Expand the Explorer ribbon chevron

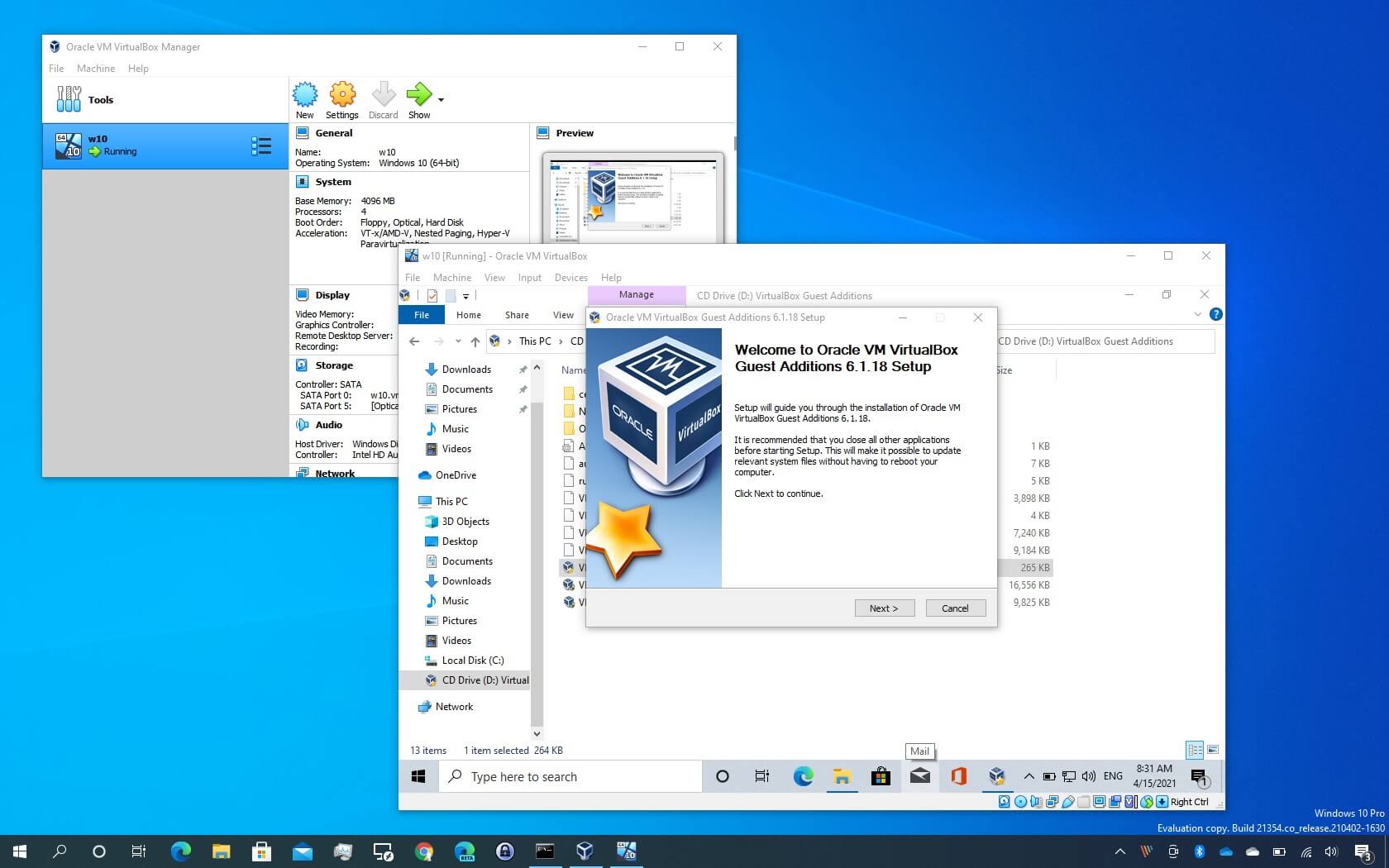[x=1197, y=314]
